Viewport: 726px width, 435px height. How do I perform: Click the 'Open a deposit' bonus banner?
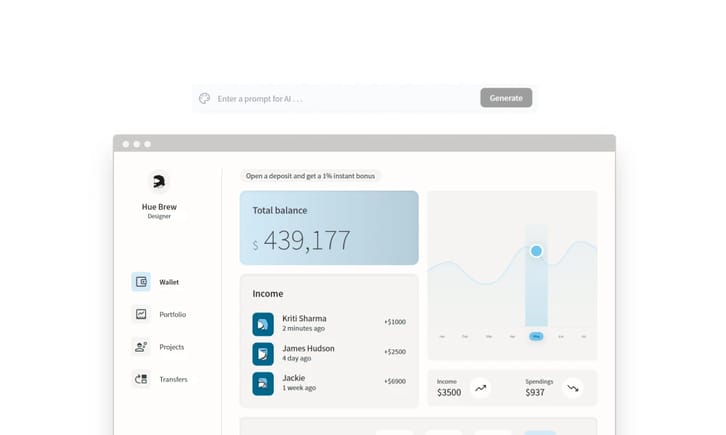(310, 176)
